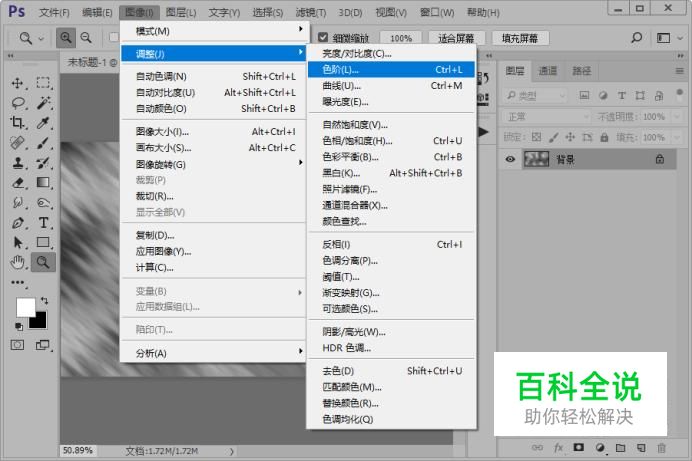Create a new group folder icon
Screen dimensions: 692x461
point(621,448)
